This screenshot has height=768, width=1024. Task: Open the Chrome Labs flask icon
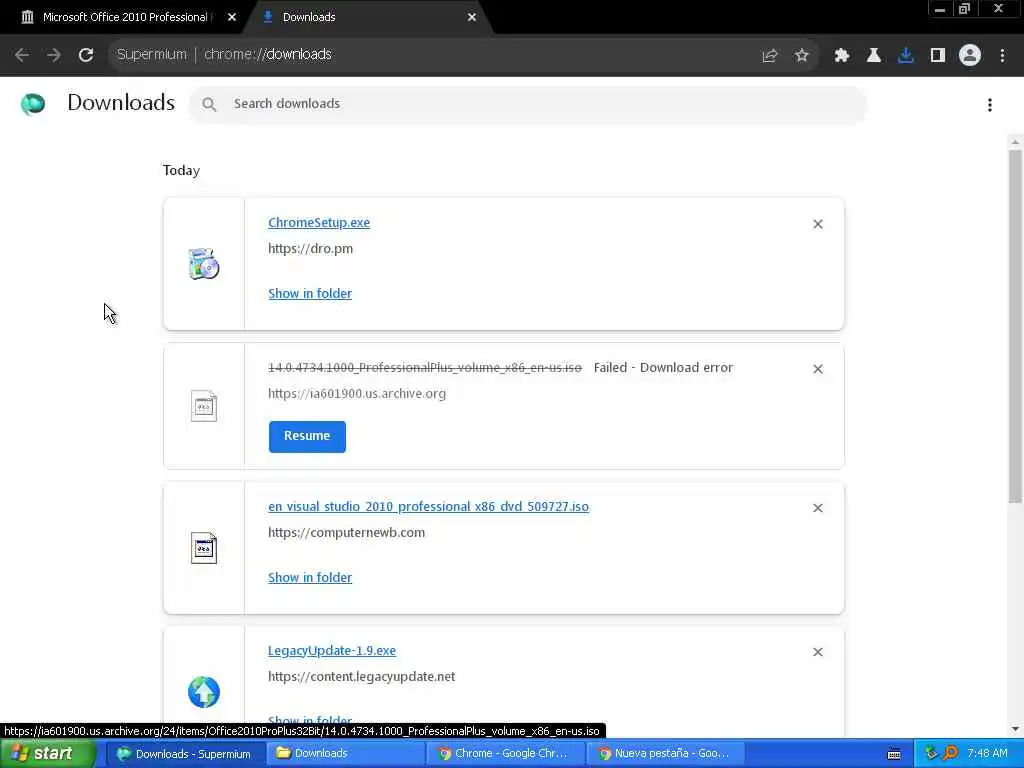click(x=873, y=56)
